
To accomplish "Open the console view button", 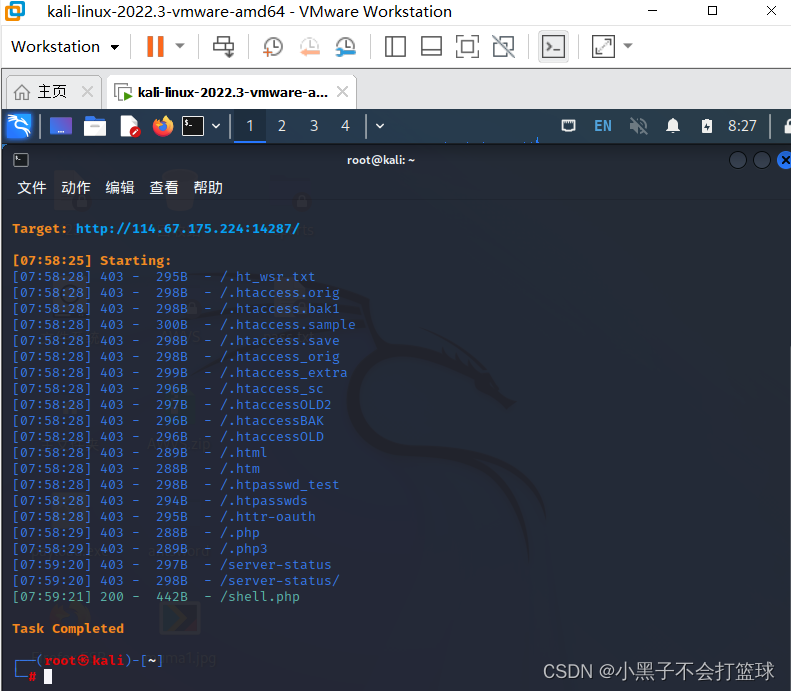I will tap(553, 46).
